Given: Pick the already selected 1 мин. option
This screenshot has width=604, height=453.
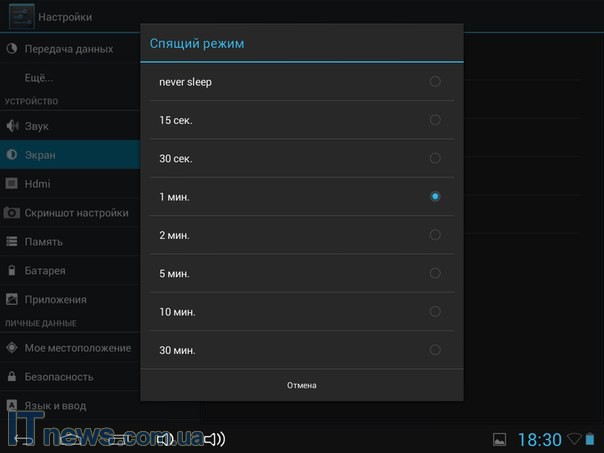Looking at the screenshot, I should click(434, 197).
